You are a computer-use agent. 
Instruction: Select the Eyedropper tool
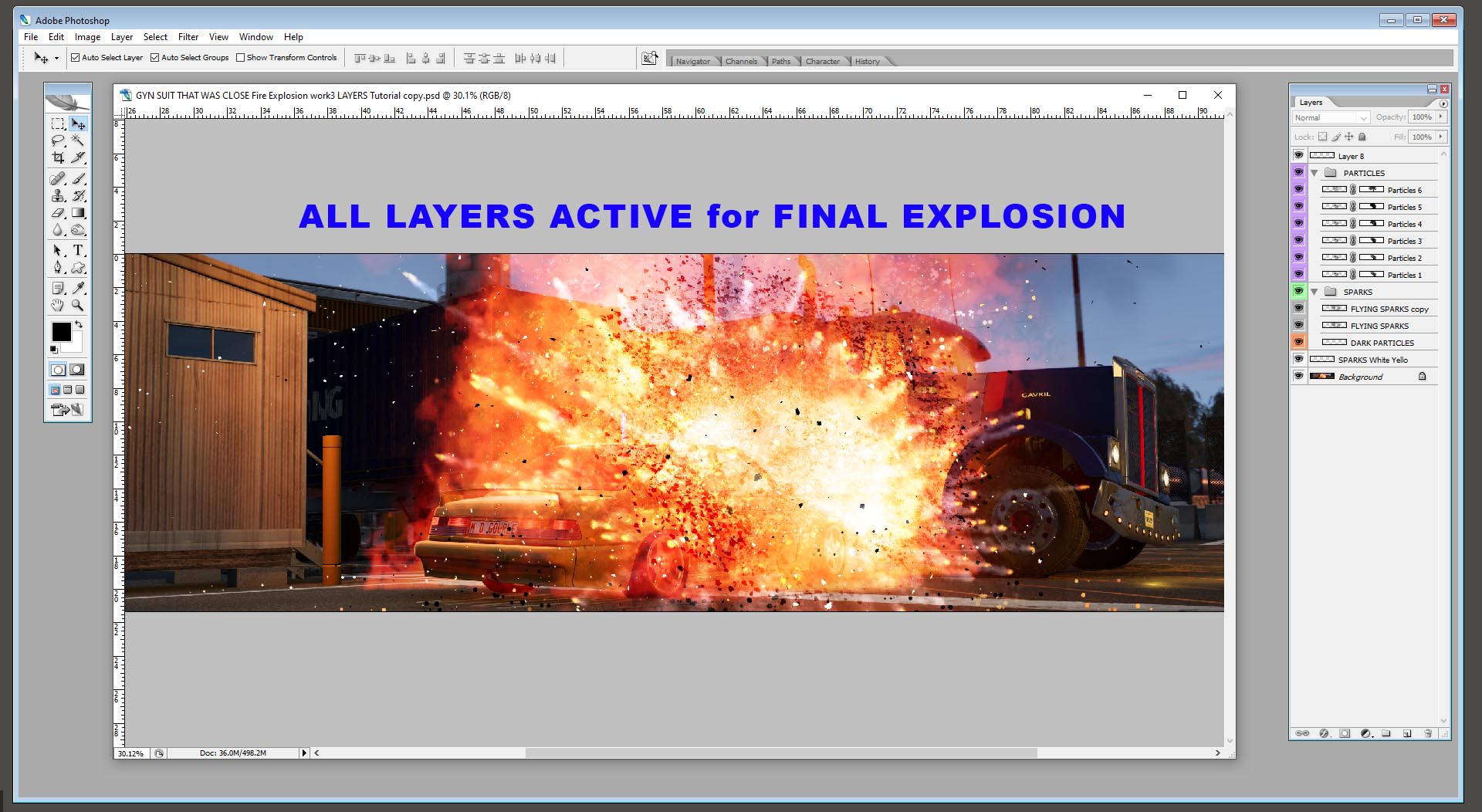click(x=78, y=288)
